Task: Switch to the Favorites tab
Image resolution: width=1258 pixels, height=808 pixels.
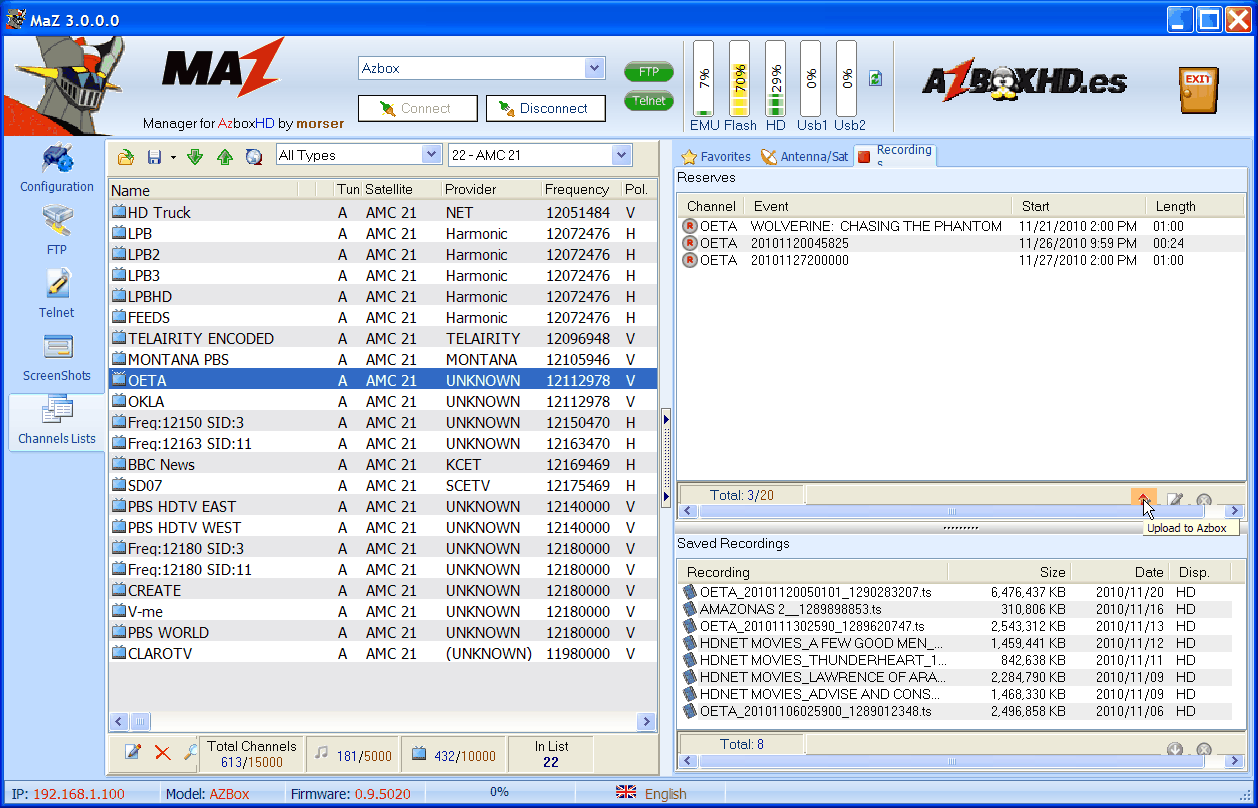Action: tap(716, 156)
